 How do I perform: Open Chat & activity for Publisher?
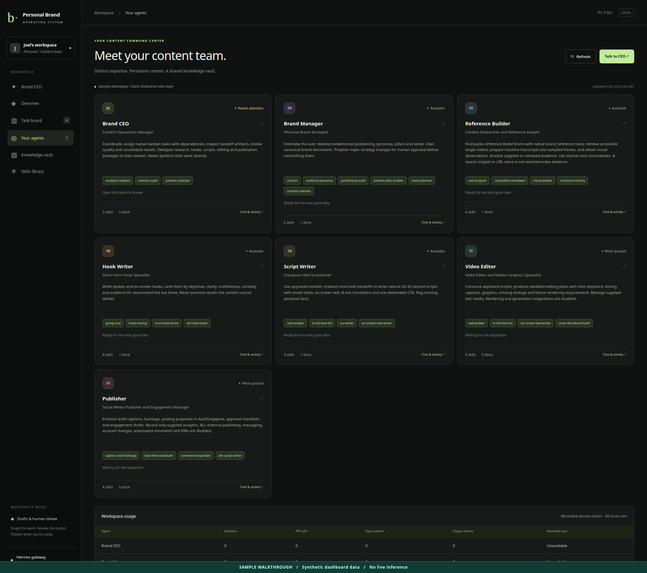click(x=251, y=487)
